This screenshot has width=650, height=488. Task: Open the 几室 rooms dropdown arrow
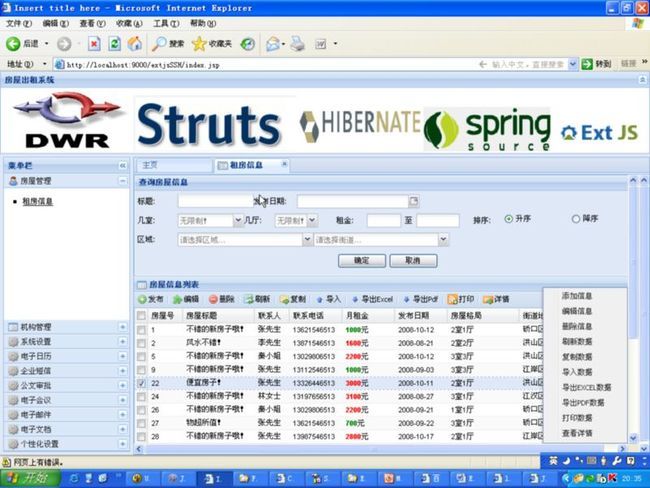(x=238, y=221)
